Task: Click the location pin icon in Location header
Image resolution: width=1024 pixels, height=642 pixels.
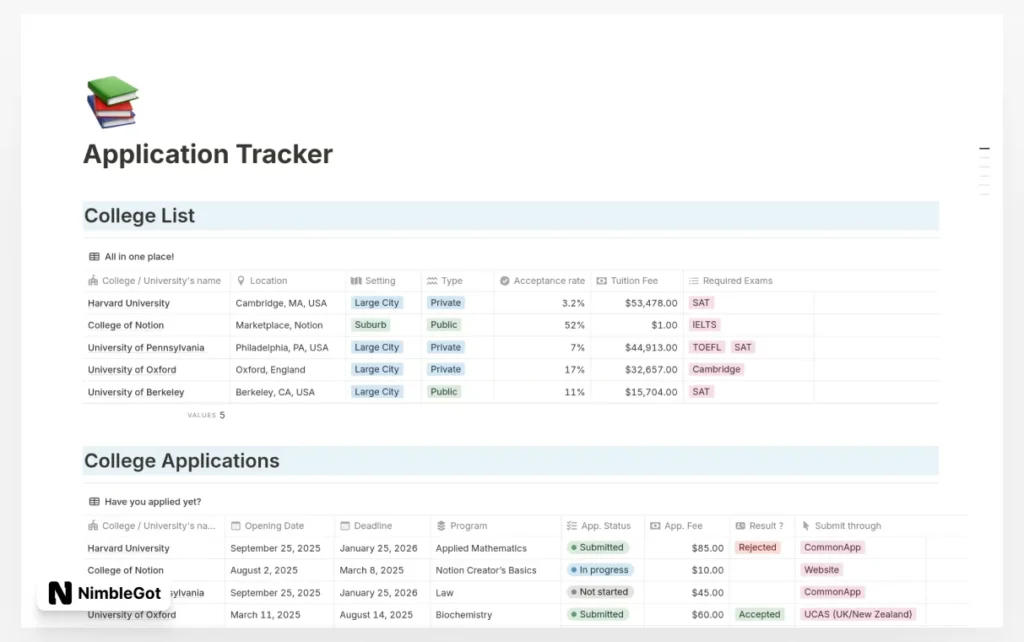Action: pyautogui.click(x=241, y=281)
